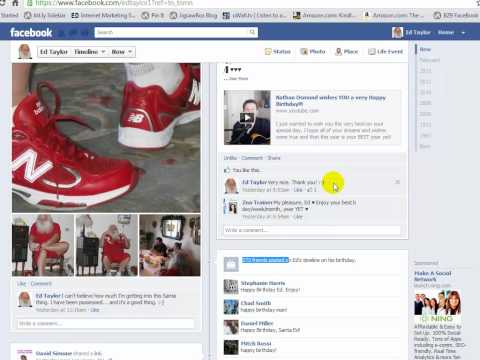Like the sneaker photo album post

(x=21, y=284)
